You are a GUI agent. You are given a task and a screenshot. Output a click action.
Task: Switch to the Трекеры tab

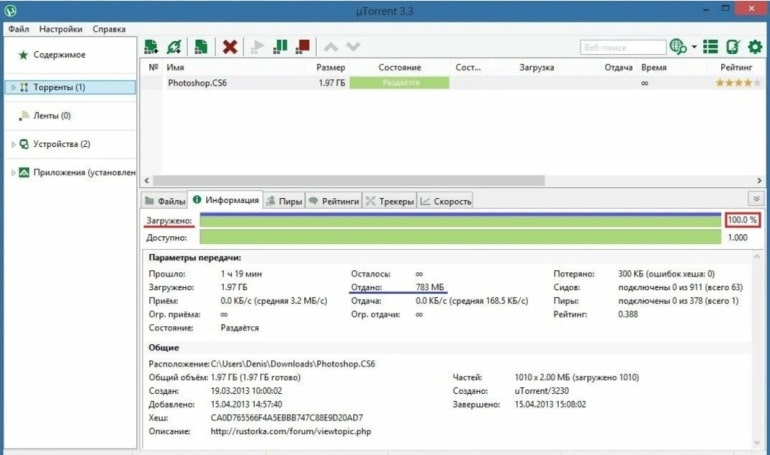click(390, 201)
